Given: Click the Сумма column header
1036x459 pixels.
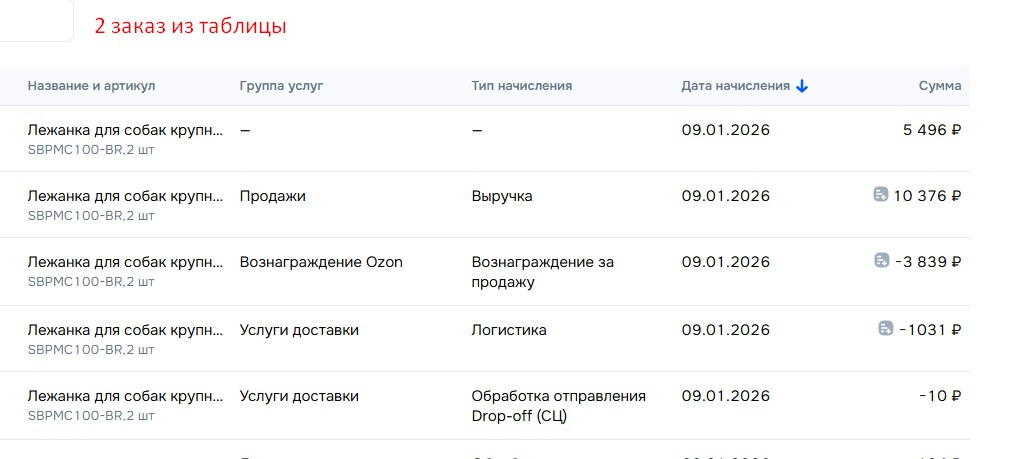Looking at the screenshot, I should tap(939, 86).
